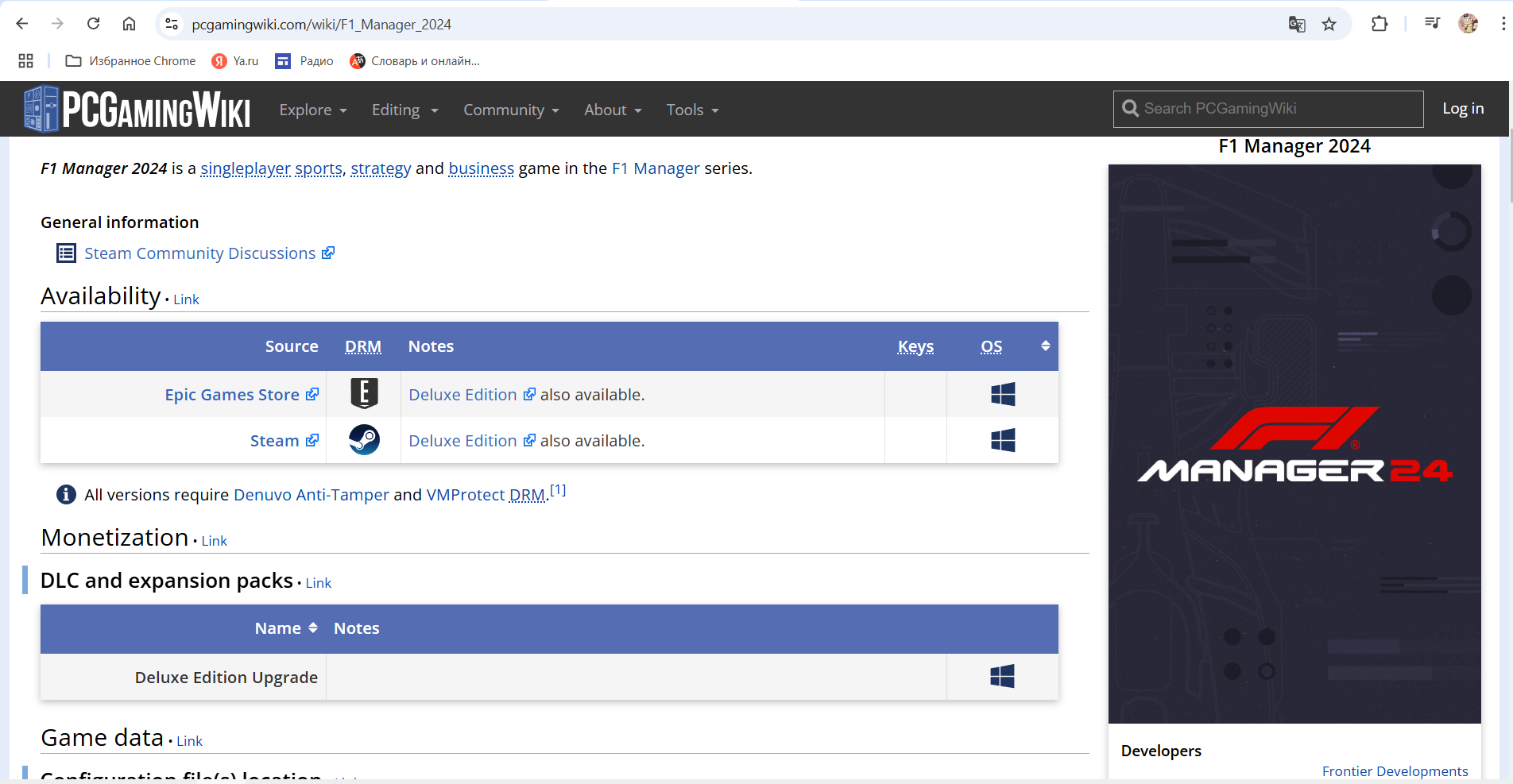1513x784 pixels.
Task: Click the info icon beside Denuvo note
Action: tap(66, 494)
